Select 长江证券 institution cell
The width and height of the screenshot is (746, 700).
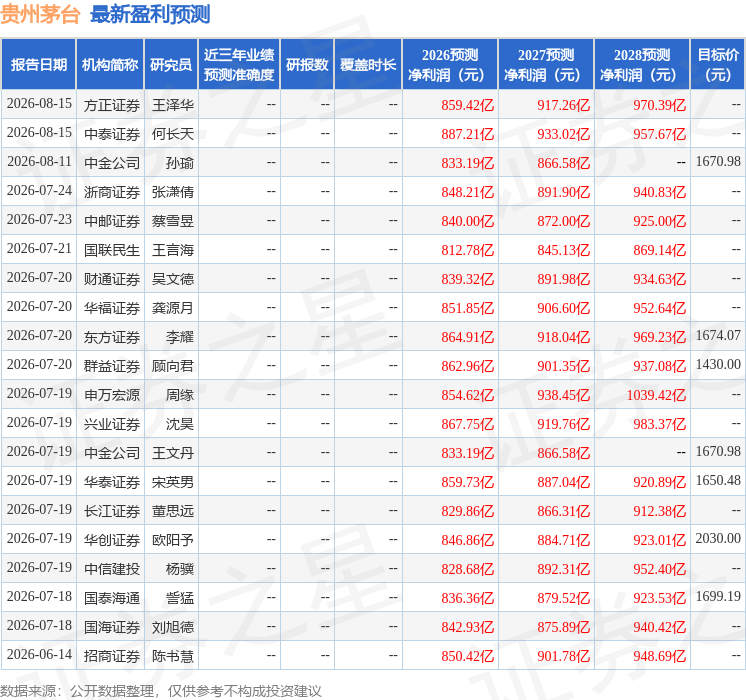[112, 512]
